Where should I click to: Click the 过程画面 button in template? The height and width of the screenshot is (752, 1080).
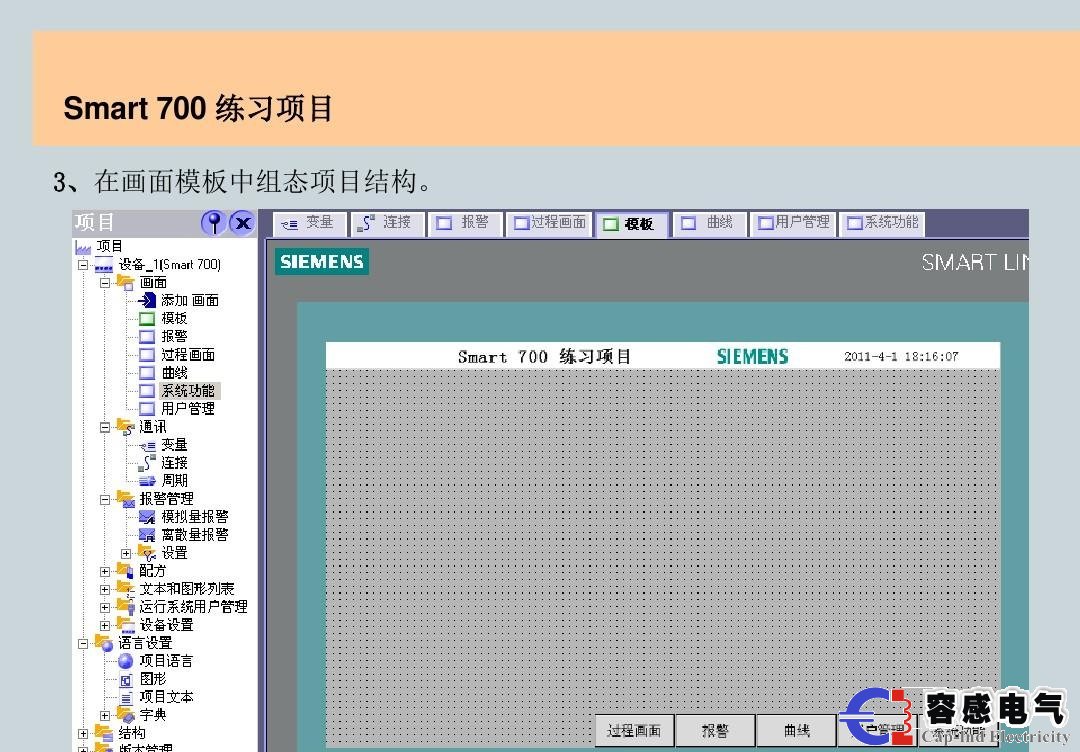[x=634, y=730]
